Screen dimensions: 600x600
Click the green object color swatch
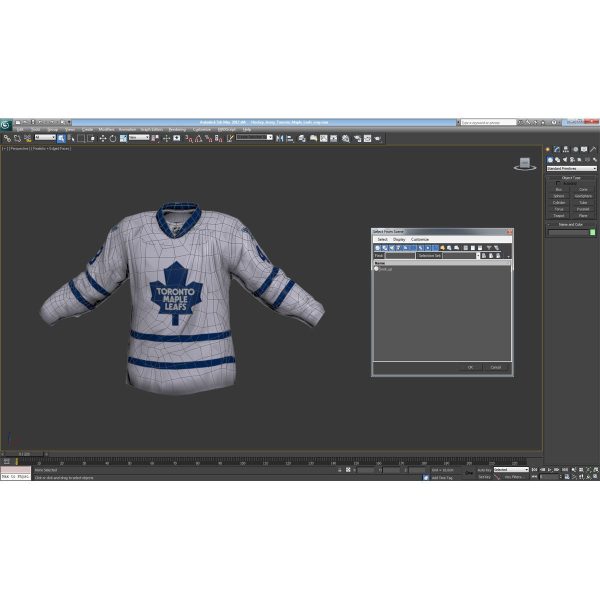pos(593,232)
